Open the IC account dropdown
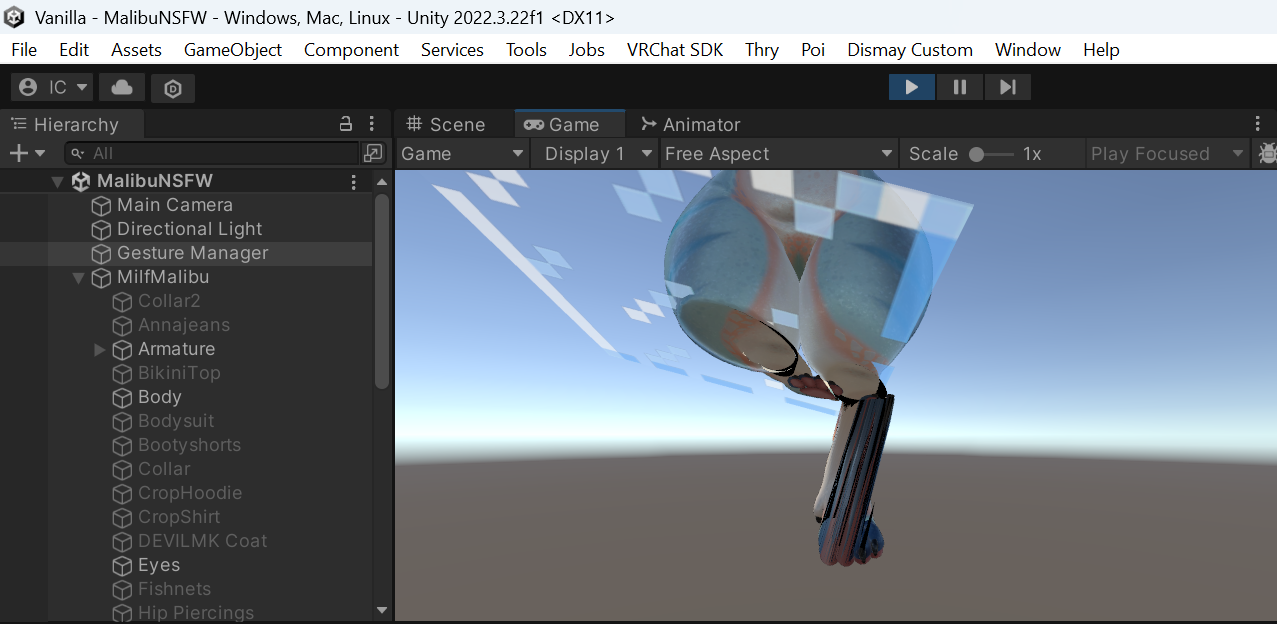 52,88
